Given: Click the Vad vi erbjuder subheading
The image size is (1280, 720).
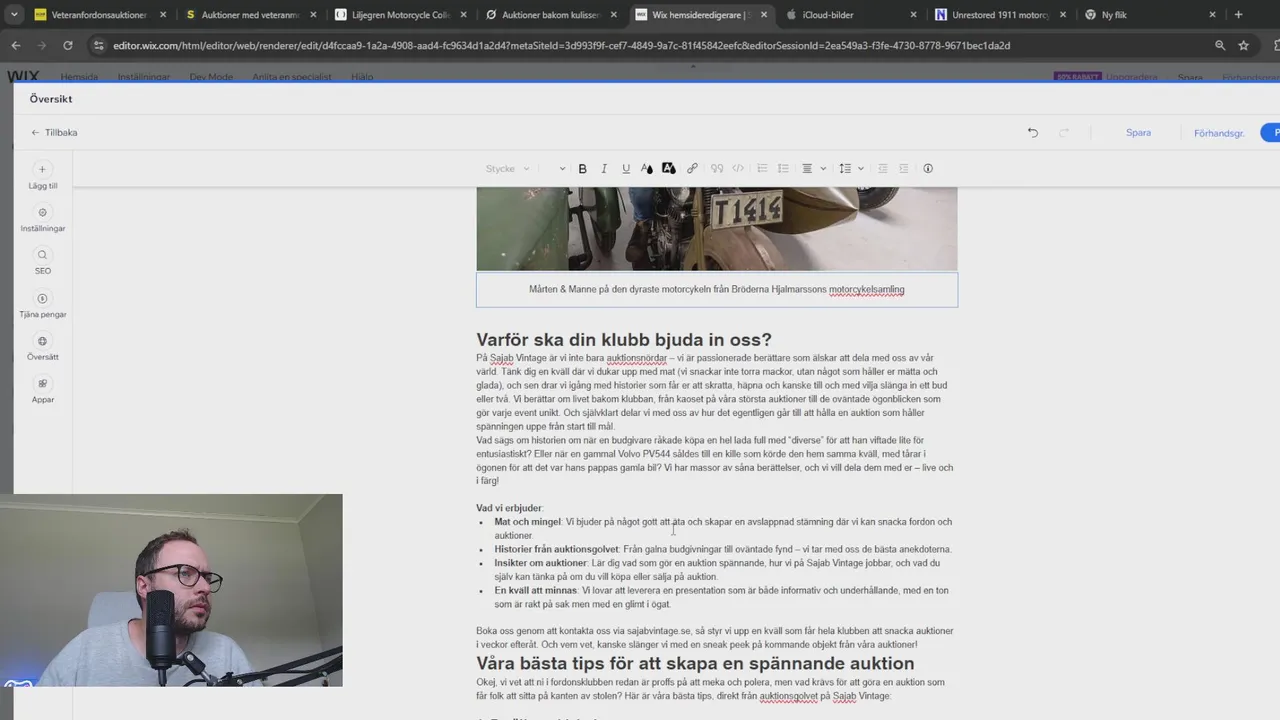Looking at the screenshot, I should 509,508.
